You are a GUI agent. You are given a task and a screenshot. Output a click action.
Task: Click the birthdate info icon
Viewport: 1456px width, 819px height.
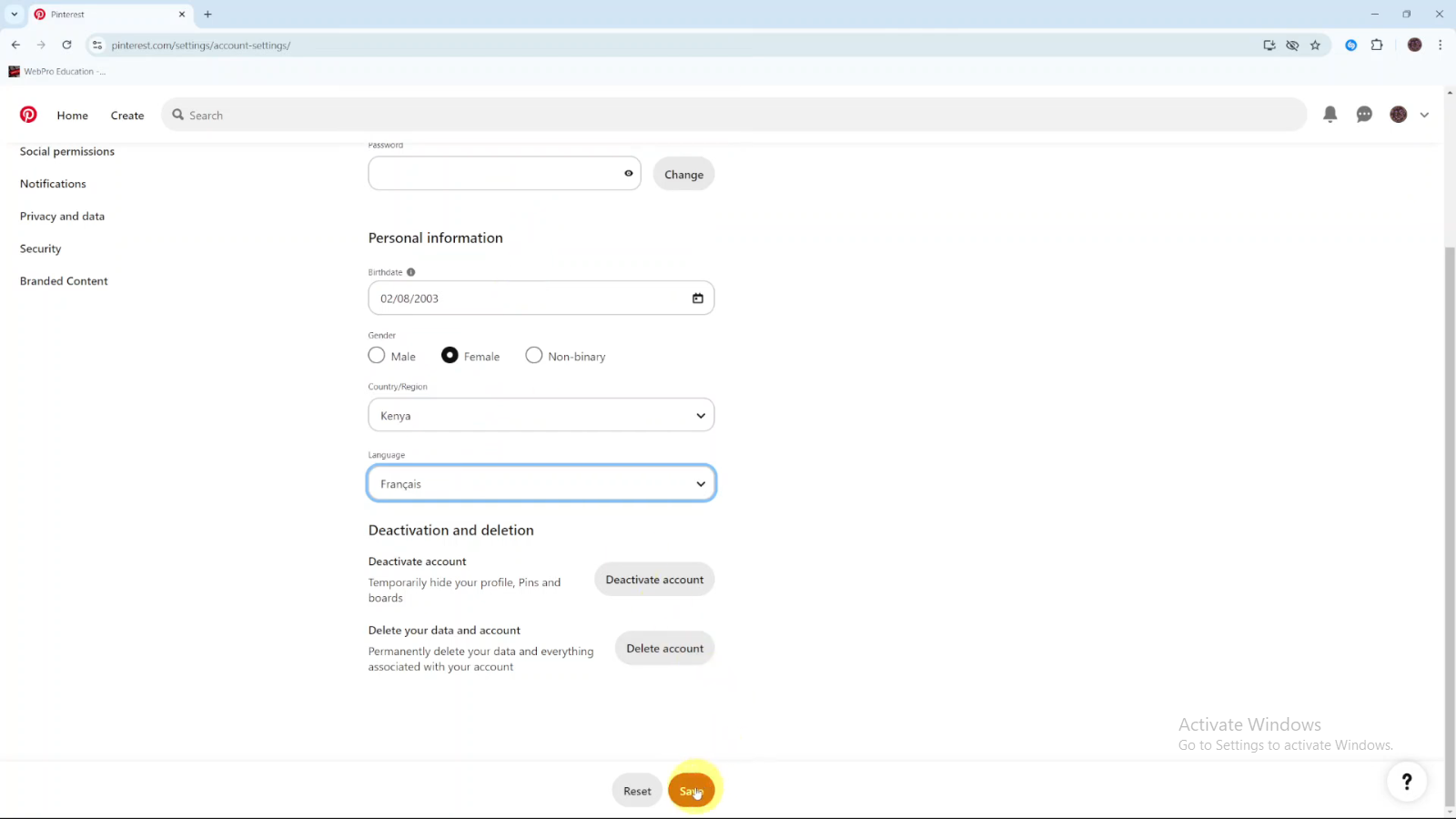[410, 272]
